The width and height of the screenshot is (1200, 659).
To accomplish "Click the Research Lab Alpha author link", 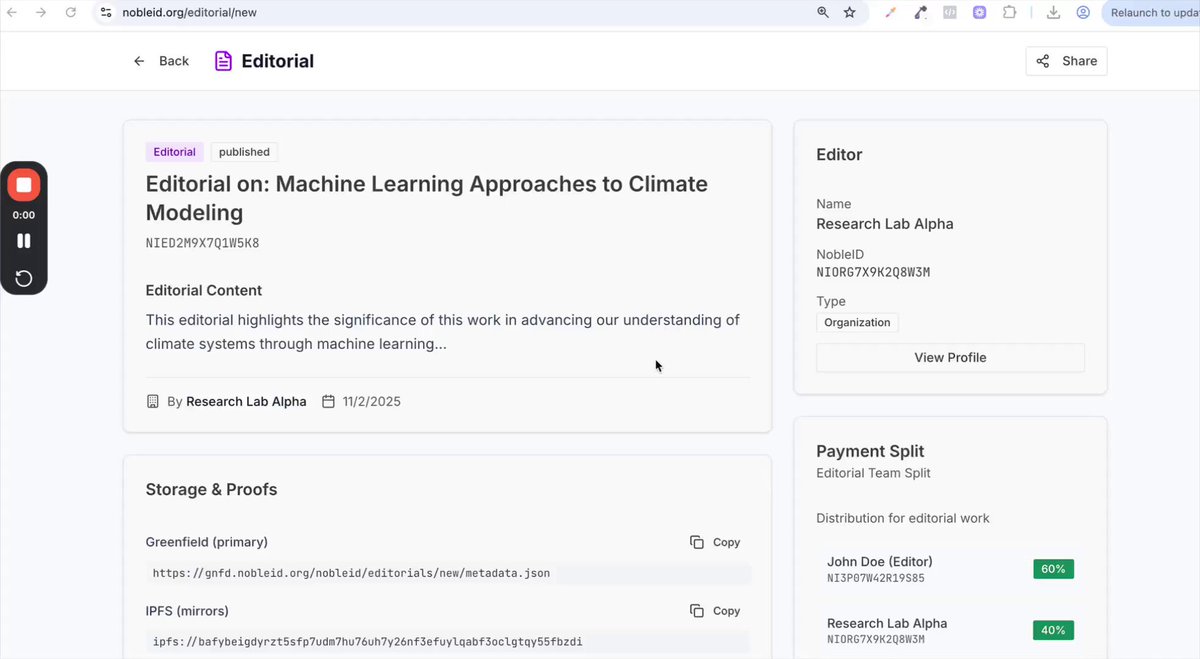I will point(246,402).
